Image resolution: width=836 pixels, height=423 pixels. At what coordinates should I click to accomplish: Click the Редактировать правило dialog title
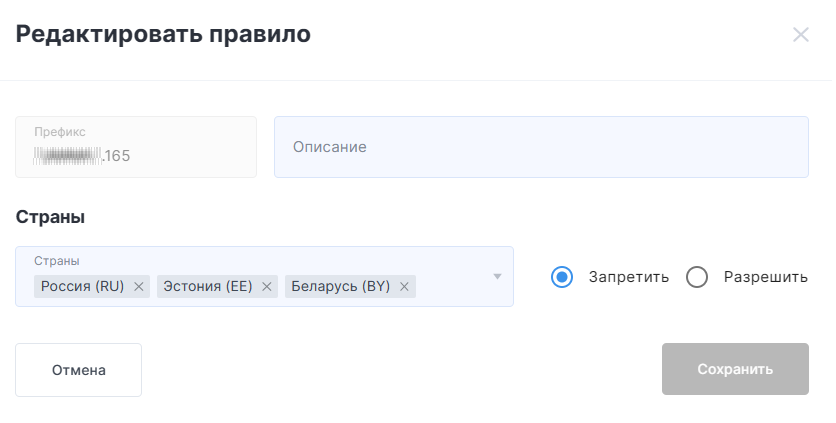pos(163,35)
